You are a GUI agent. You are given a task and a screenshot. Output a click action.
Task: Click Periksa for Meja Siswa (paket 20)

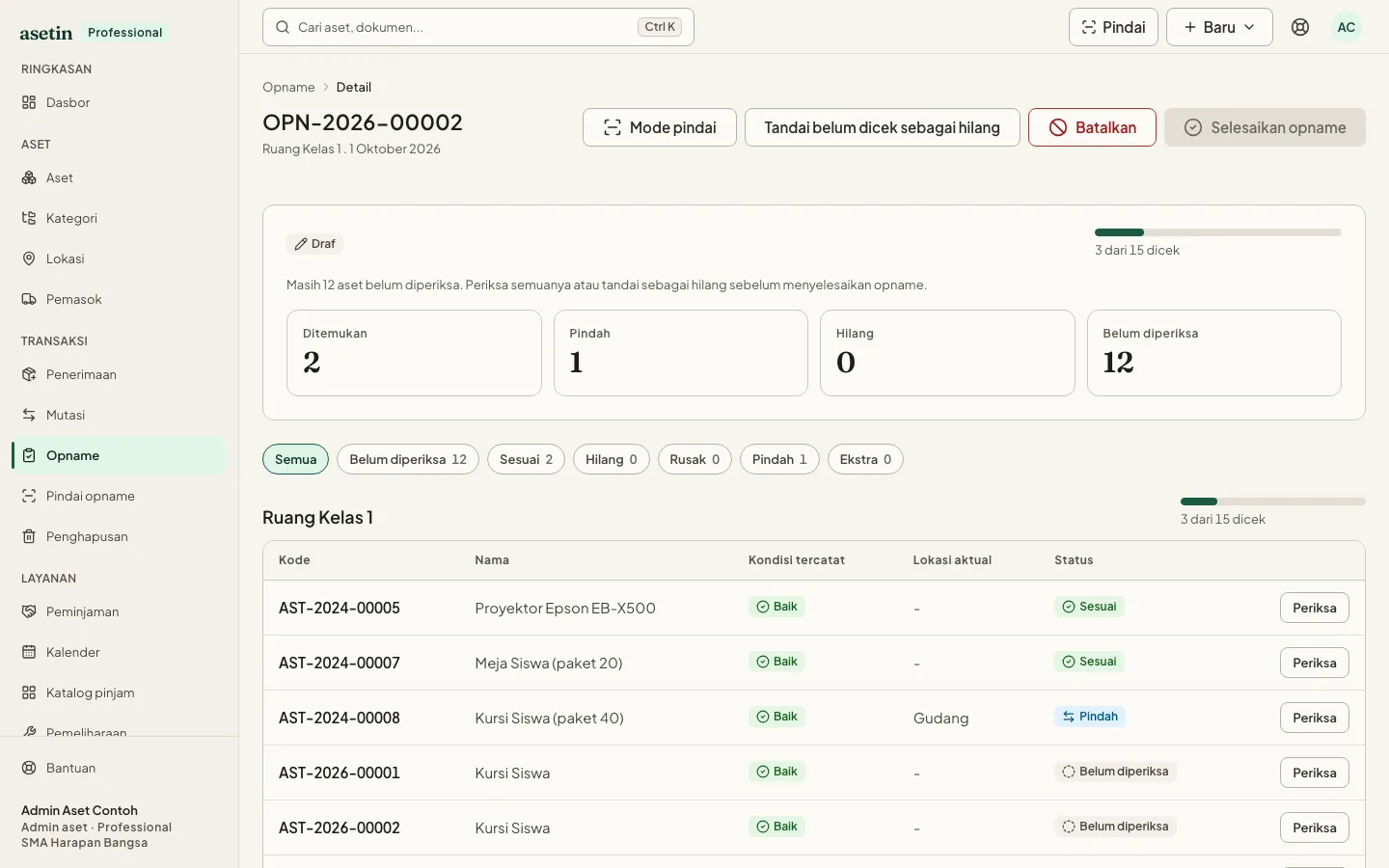(1314, 663)
